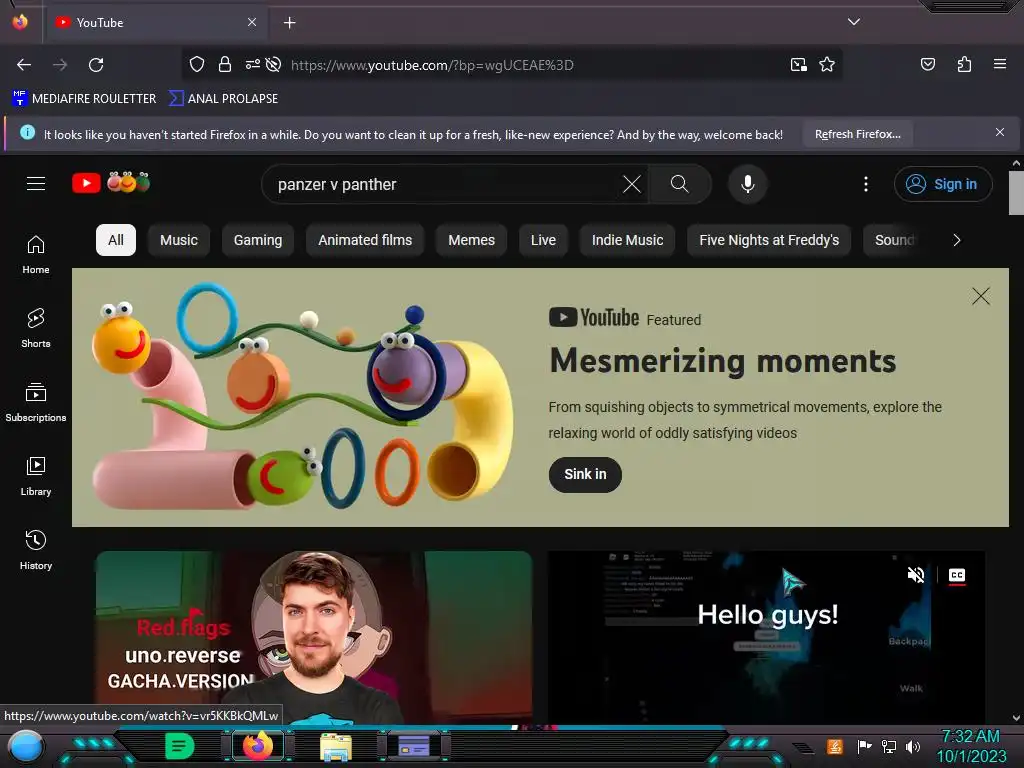Click the YouTube logo
Viewport: 1024px width, 768px height.
pos(111,183)
